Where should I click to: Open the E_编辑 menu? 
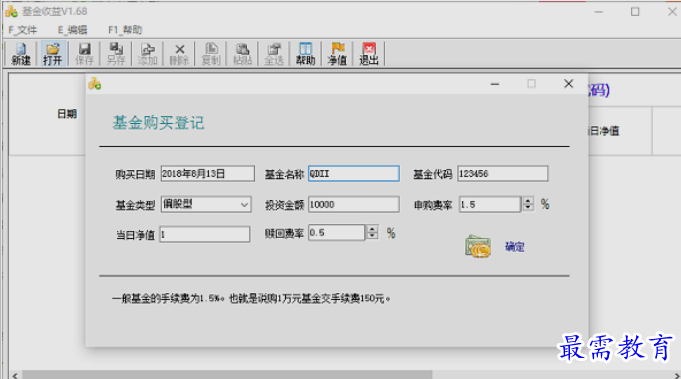coord(73,30)
